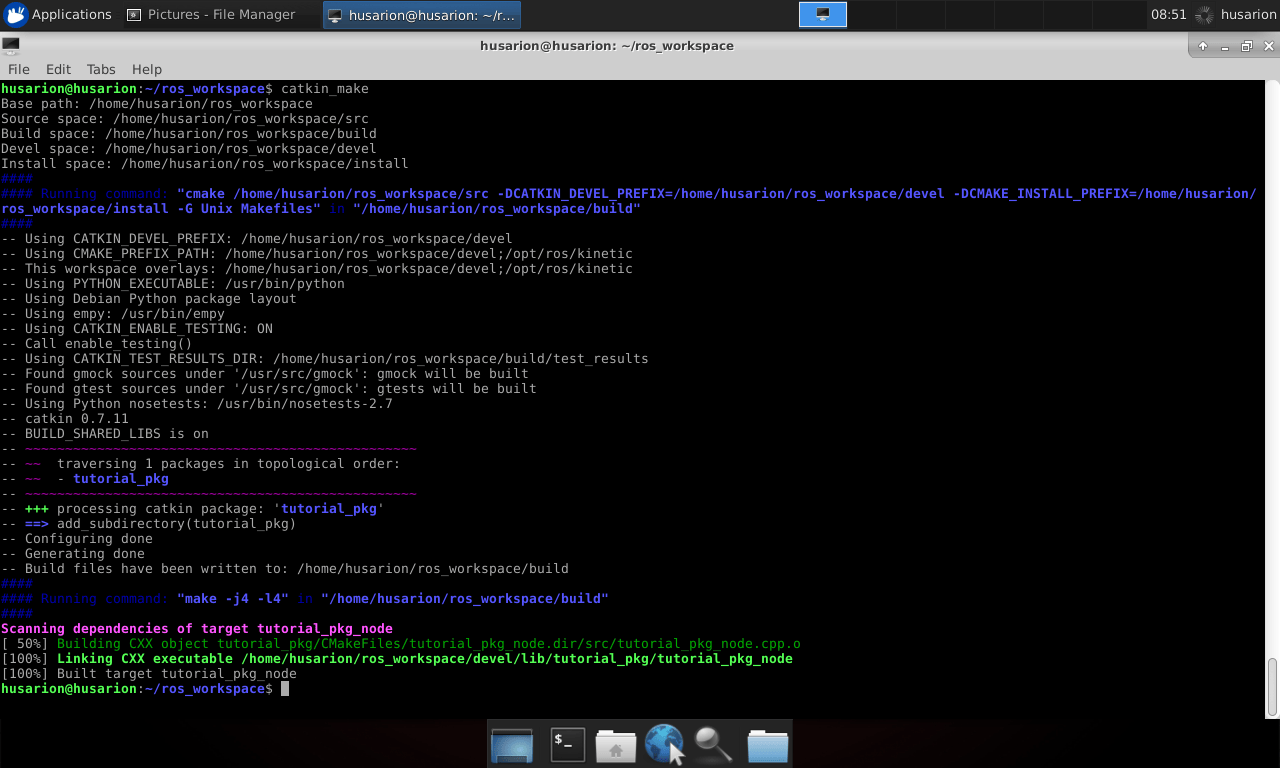Click the Show Desktop dock icon
1280x768 pixels.
pos(512,744)
